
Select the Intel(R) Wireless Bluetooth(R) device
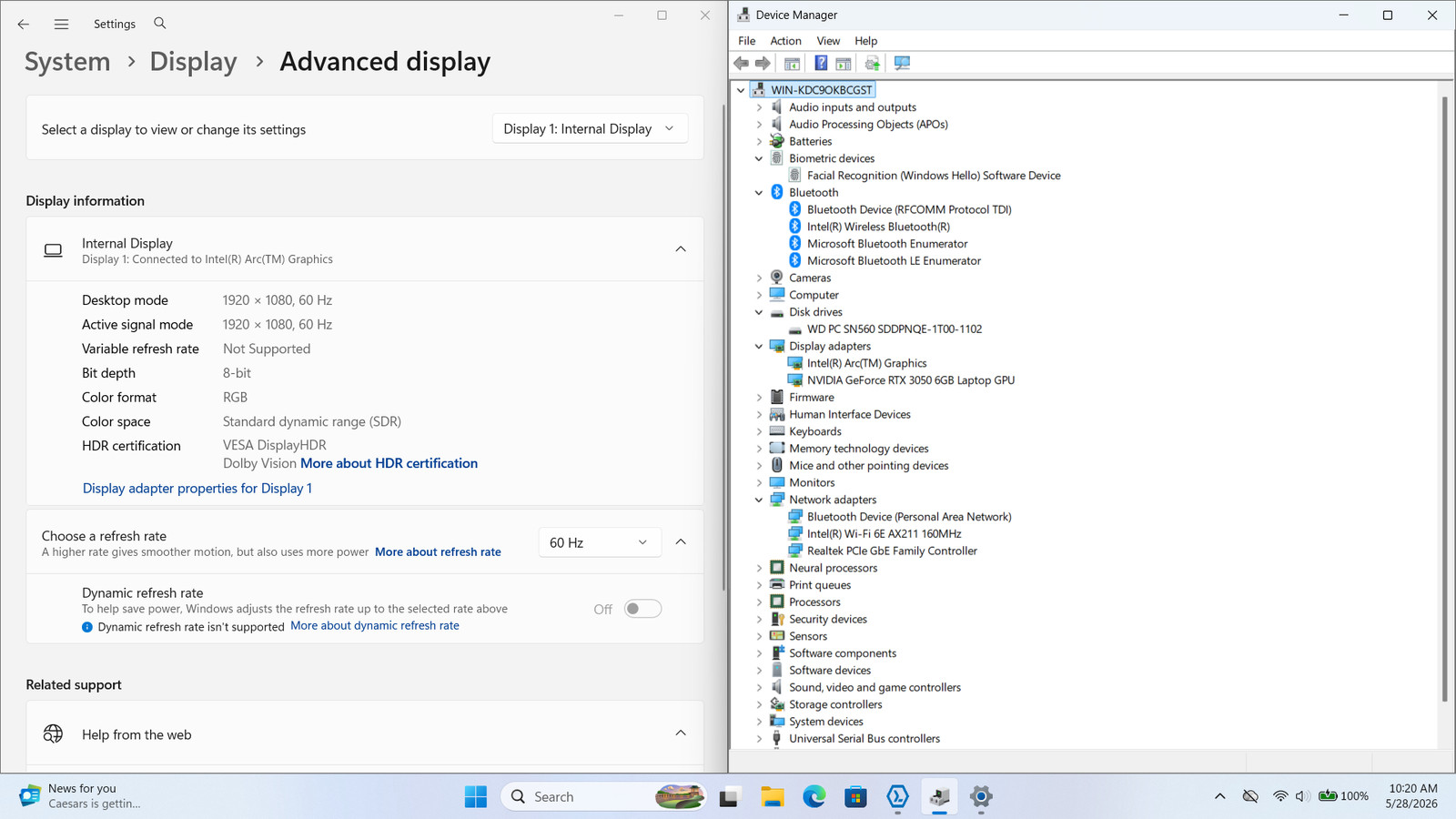pyautogui.click(x=878, y=227)
